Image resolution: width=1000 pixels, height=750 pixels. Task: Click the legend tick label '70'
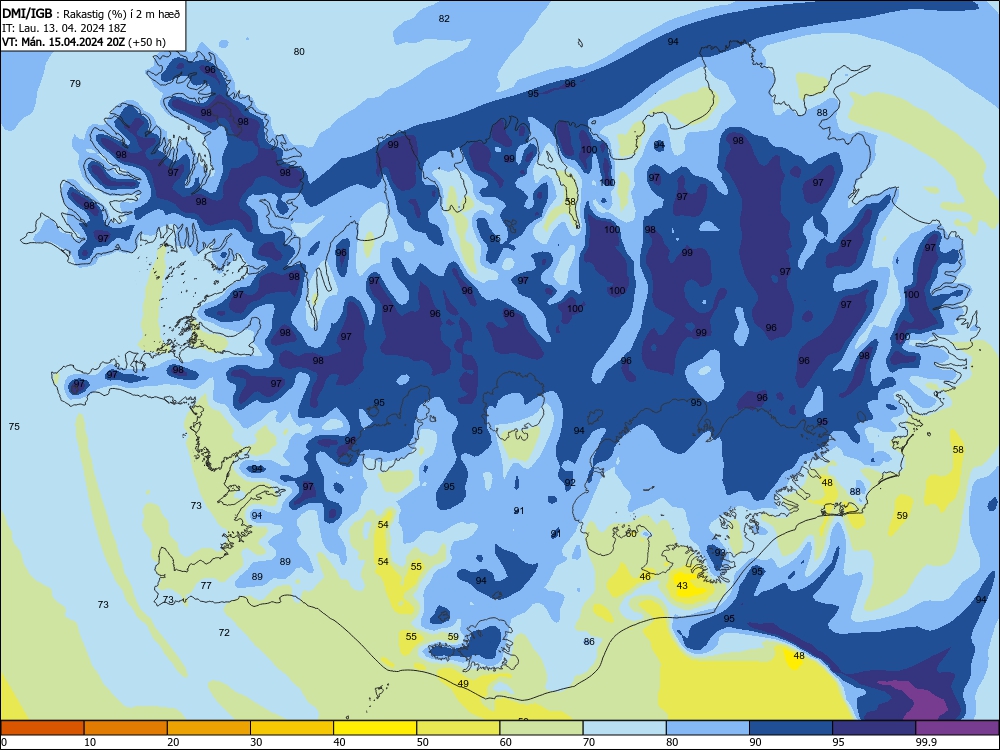[x=589, y=742]
